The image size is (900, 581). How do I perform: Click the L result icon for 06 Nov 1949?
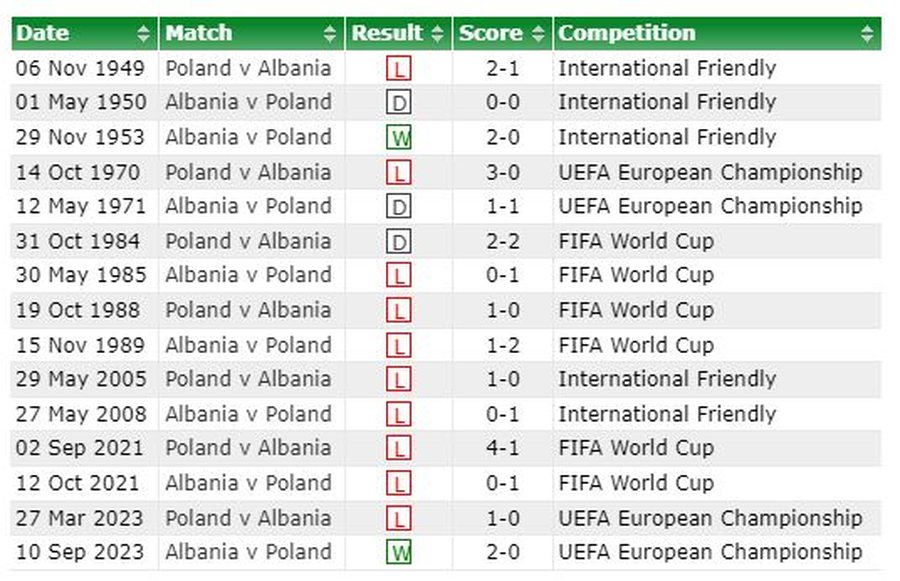(x=399, y=69)
